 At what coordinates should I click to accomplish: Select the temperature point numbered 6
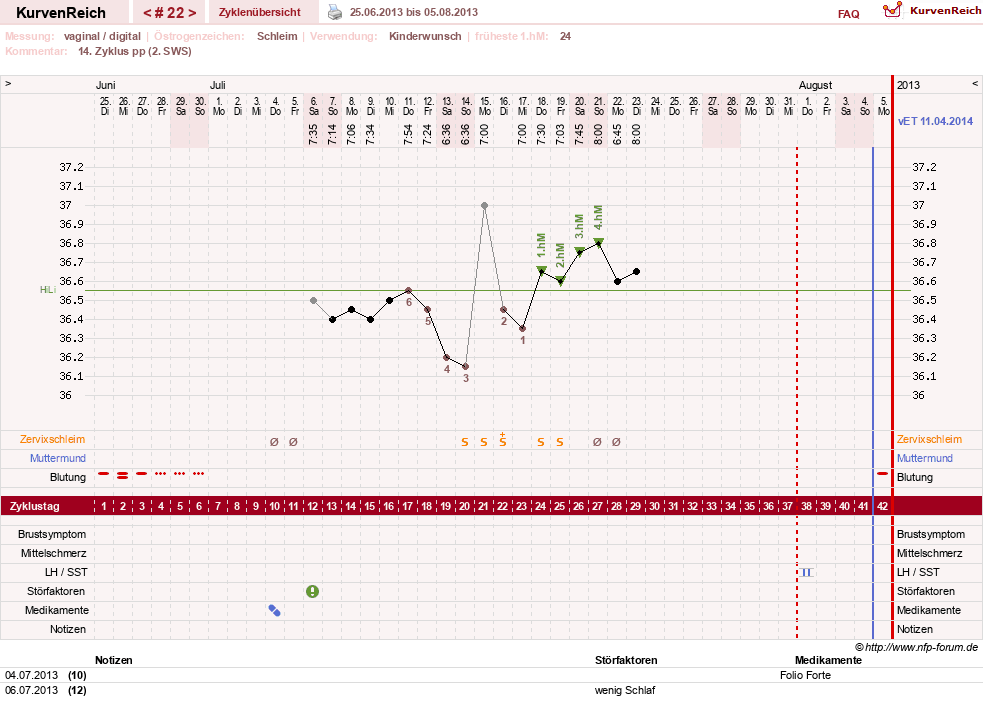pyautogui.click(x=408, y=290)
